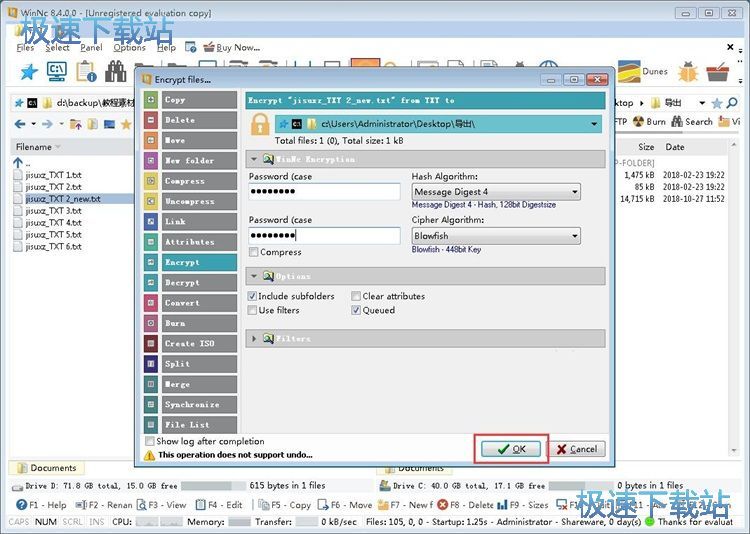Viewport: 750px width, 534px height.
Task: Expand the Filters section
Action: (254, 339)
